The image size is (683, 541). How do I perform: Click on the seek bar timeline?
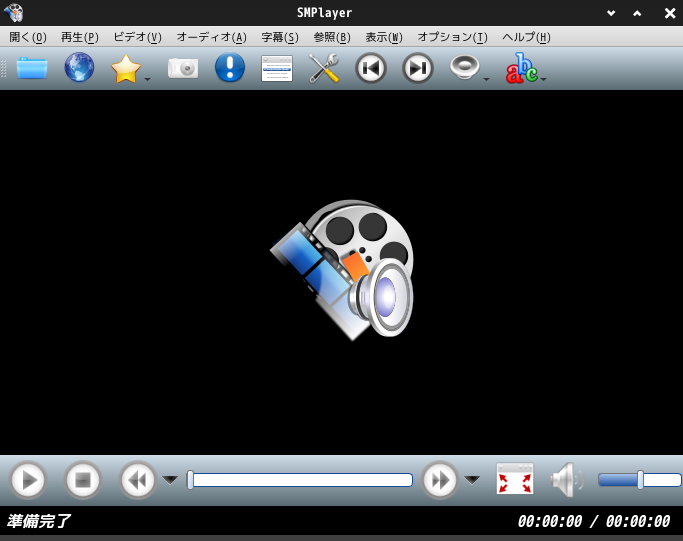(x=301, y=480)
